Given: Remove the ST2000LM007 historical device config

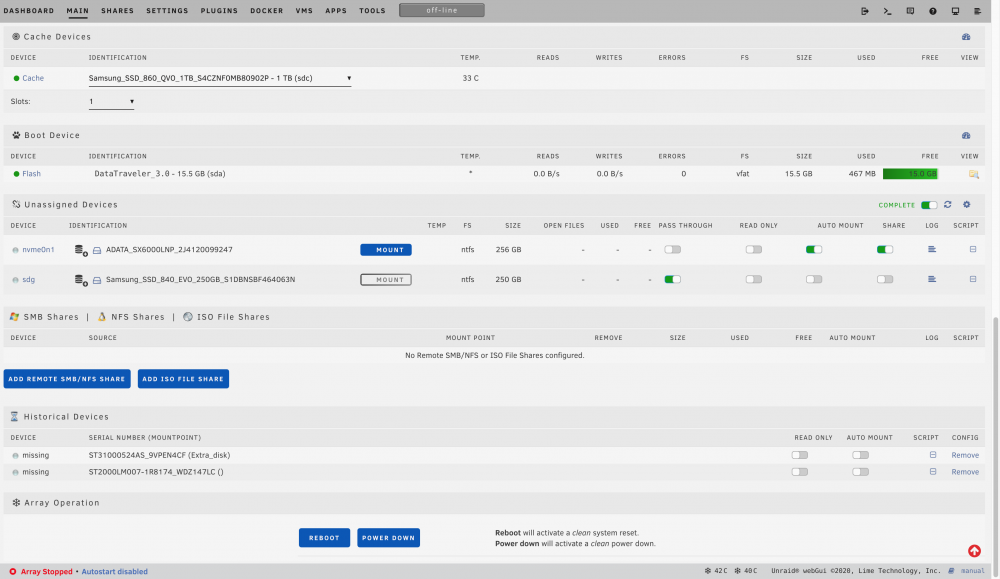Looking at the screenshot, I should (x=964, y=472).
